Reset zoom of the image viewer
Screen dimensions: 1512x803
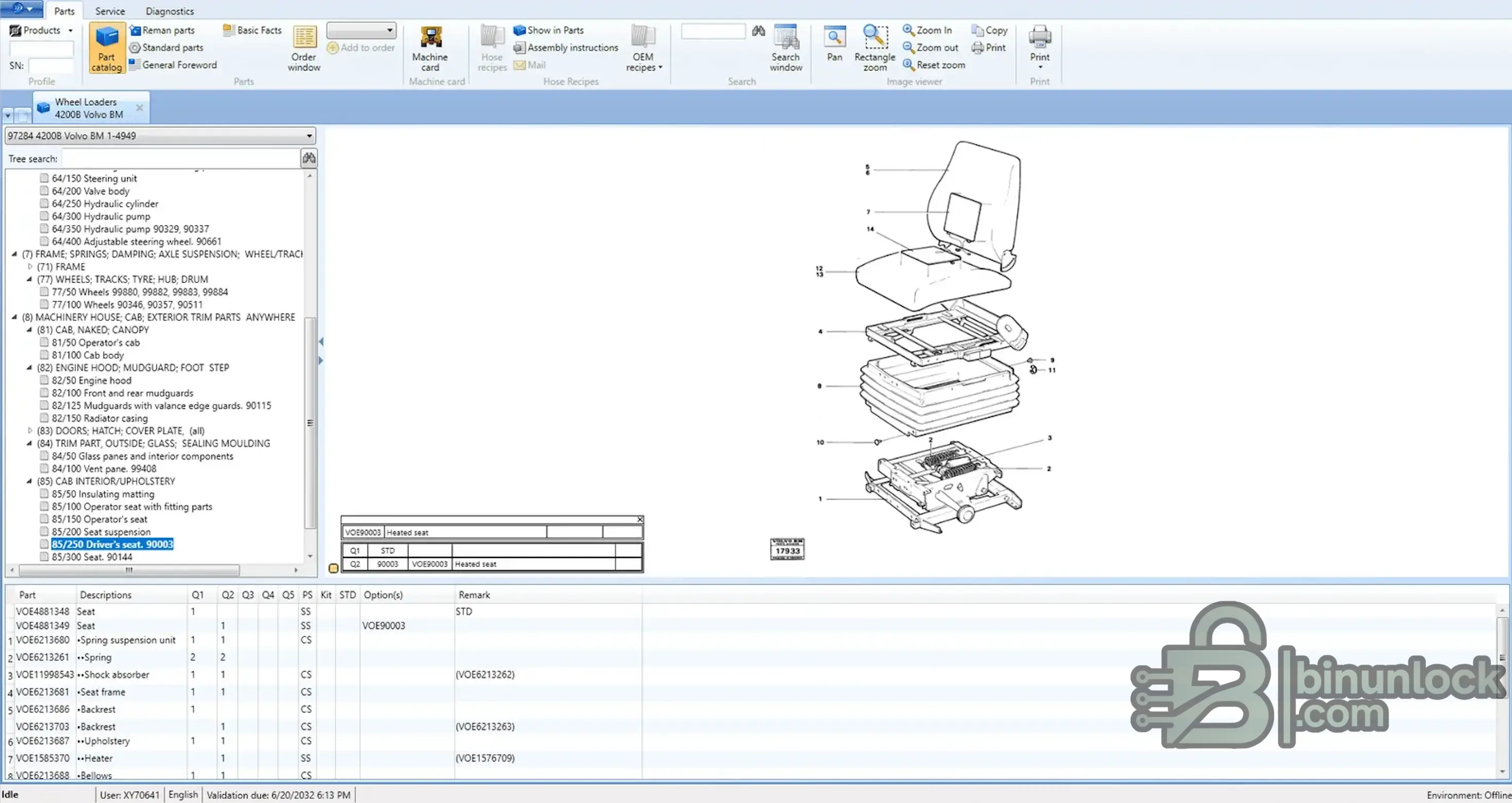[x=934, y=64]
